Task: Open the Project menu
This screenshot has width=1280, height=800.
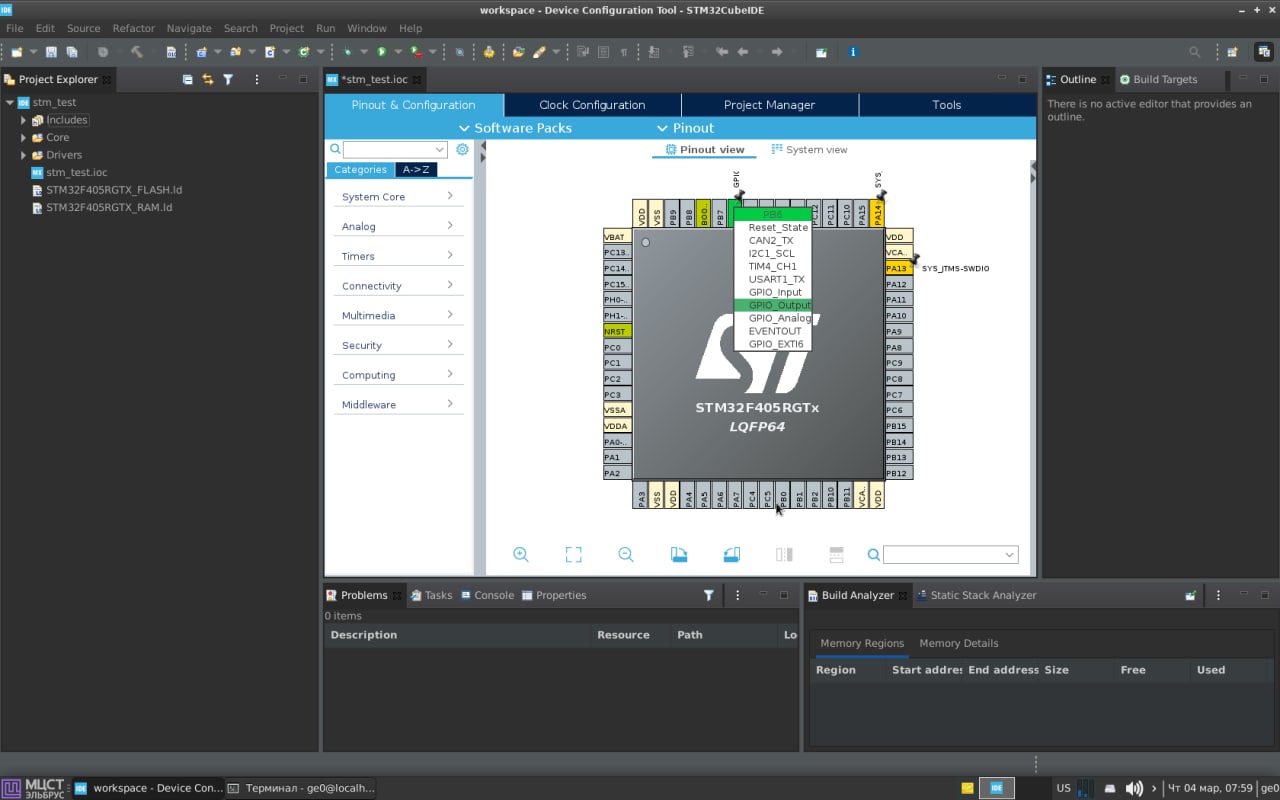Action: [x=286, y=28]
